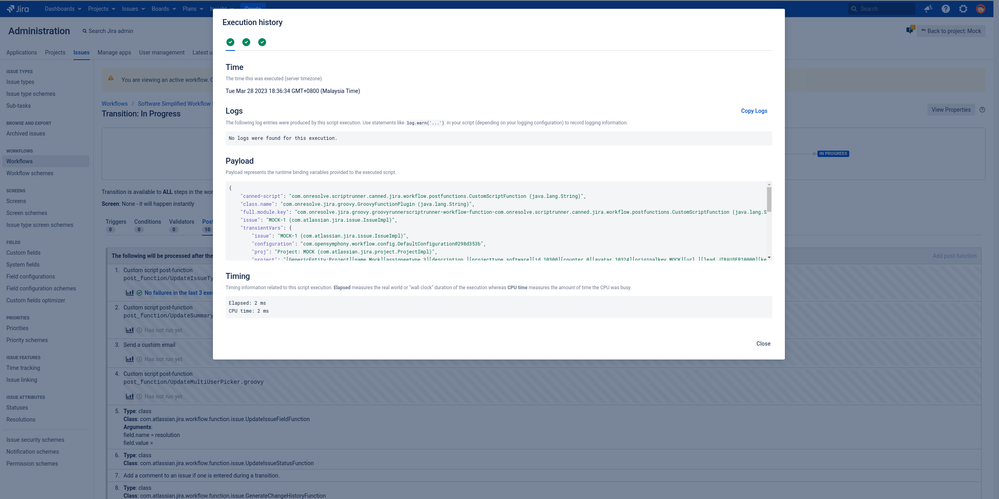This screenshot has height=499, width=999.
Task: Open performance chart icon for UpdateIssueType post-function
Action: 129,293
